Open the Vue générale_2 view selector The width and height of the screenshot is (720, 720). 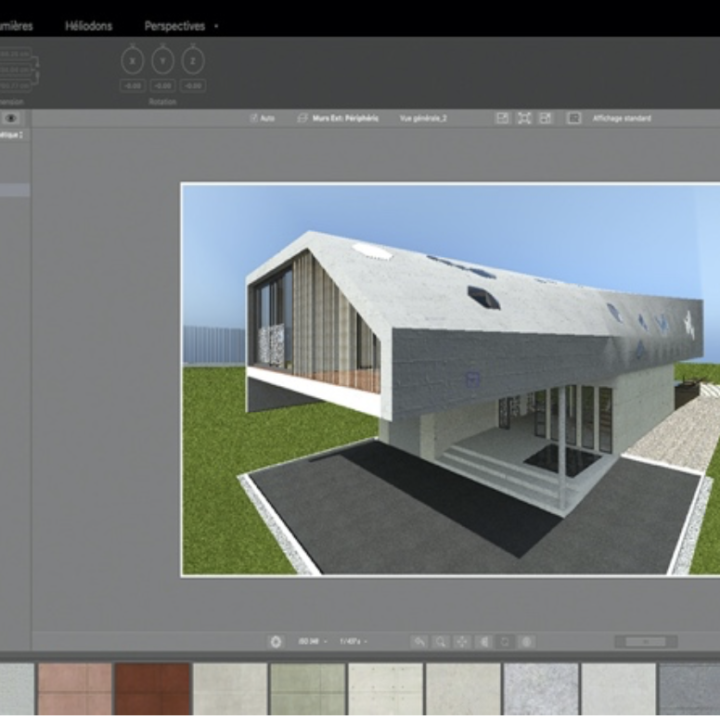[423, 118]
